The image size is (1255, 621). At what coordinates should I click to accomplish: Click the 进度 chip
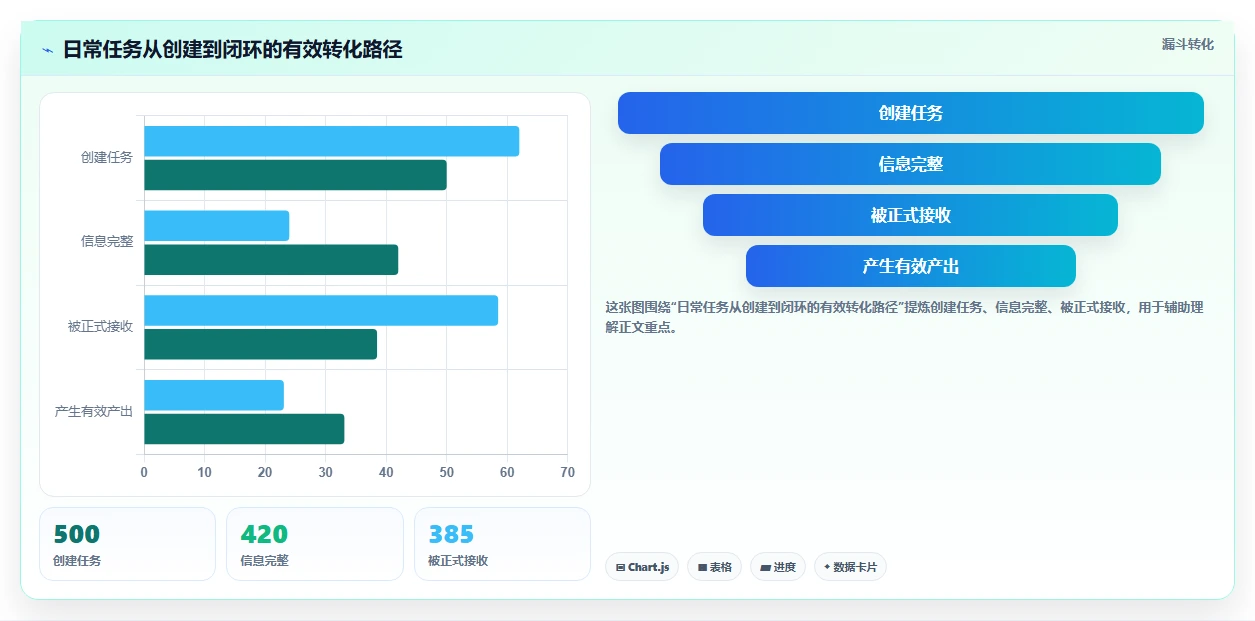[x=778, y=567]
